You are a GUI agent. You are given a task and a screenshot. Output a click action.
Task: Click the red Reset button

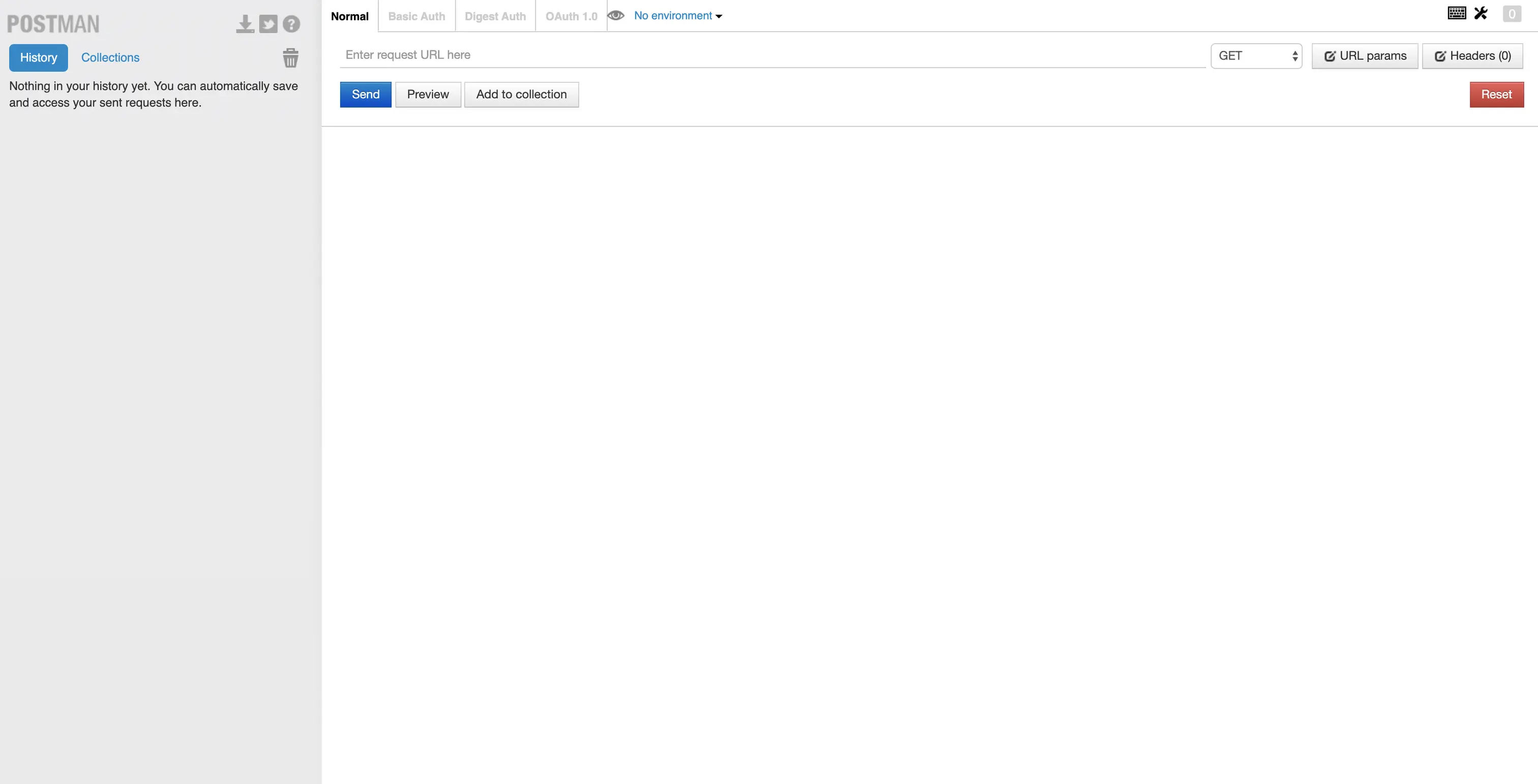[x=1496, y=94]
